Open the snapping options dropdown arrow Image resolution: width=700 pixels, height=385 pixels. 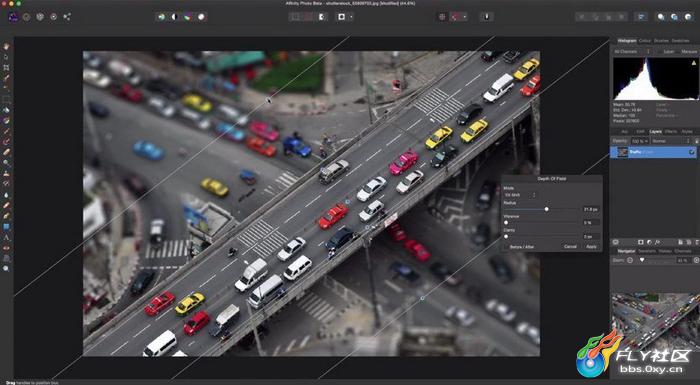point(465,17)
